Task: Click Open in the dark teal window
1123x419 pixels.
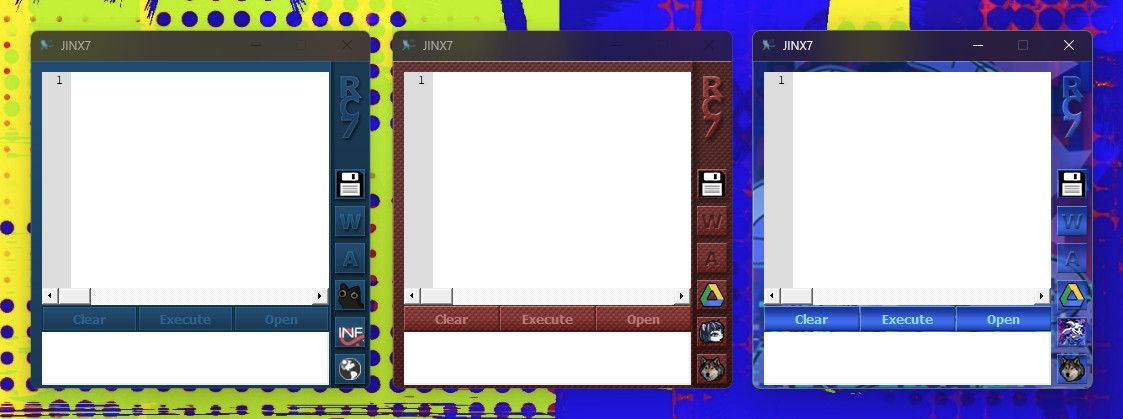Action: 281,319
